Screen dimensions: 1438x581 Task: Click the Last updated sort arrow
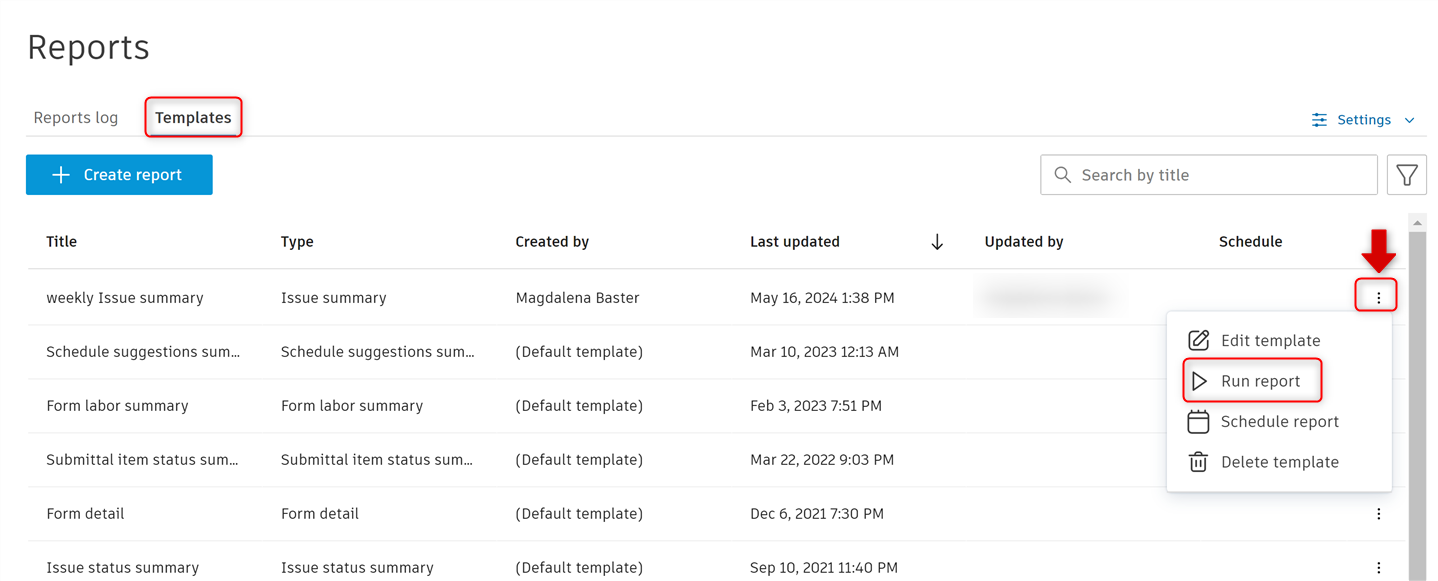coord(937,242)
